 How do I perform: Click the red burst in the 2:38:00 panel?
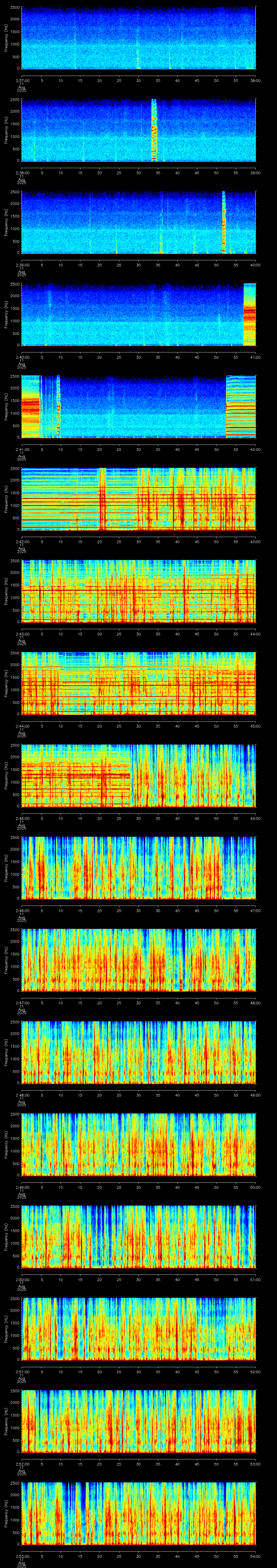pos(154,130)
